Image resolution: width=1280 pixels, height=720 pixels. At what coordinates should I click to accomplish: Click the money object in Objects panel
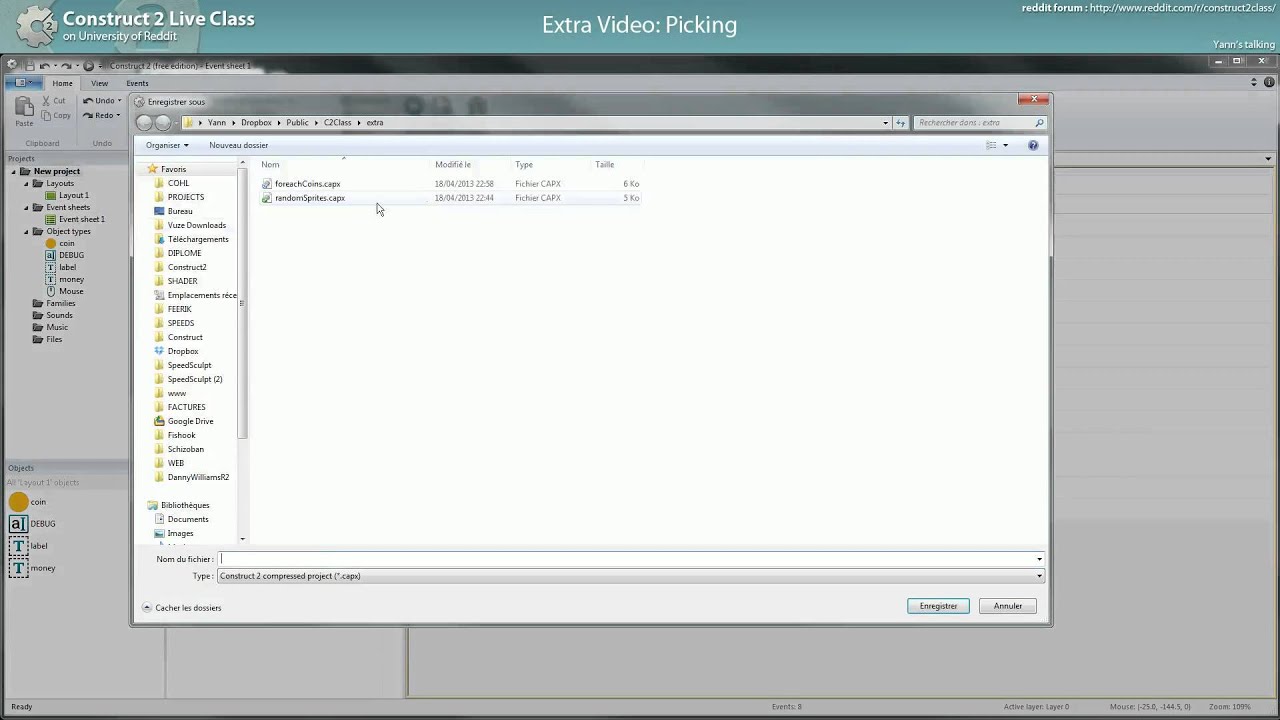tap(32, 568)
